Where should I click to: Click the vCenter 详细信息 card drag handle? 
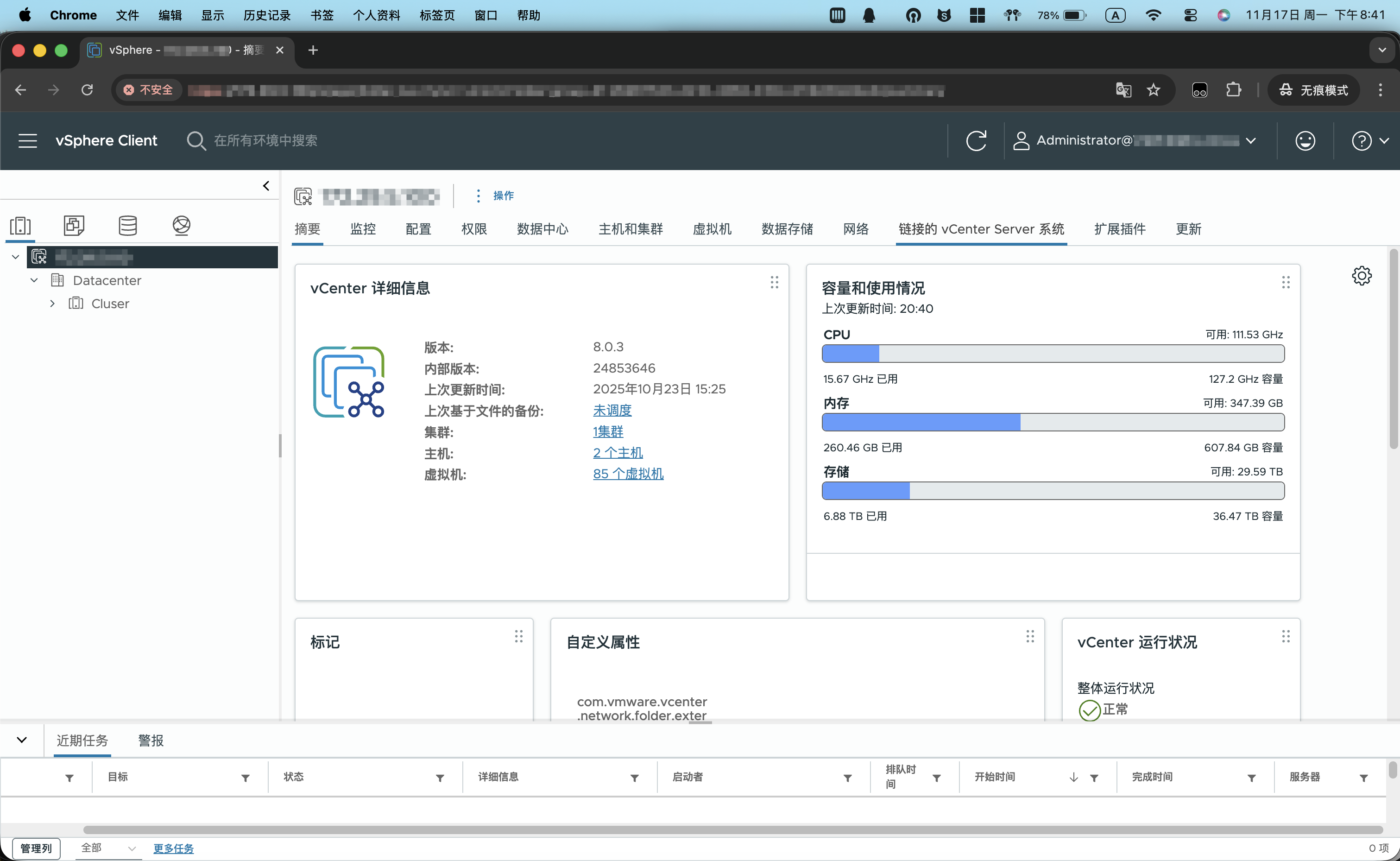[x=774, y=283]
